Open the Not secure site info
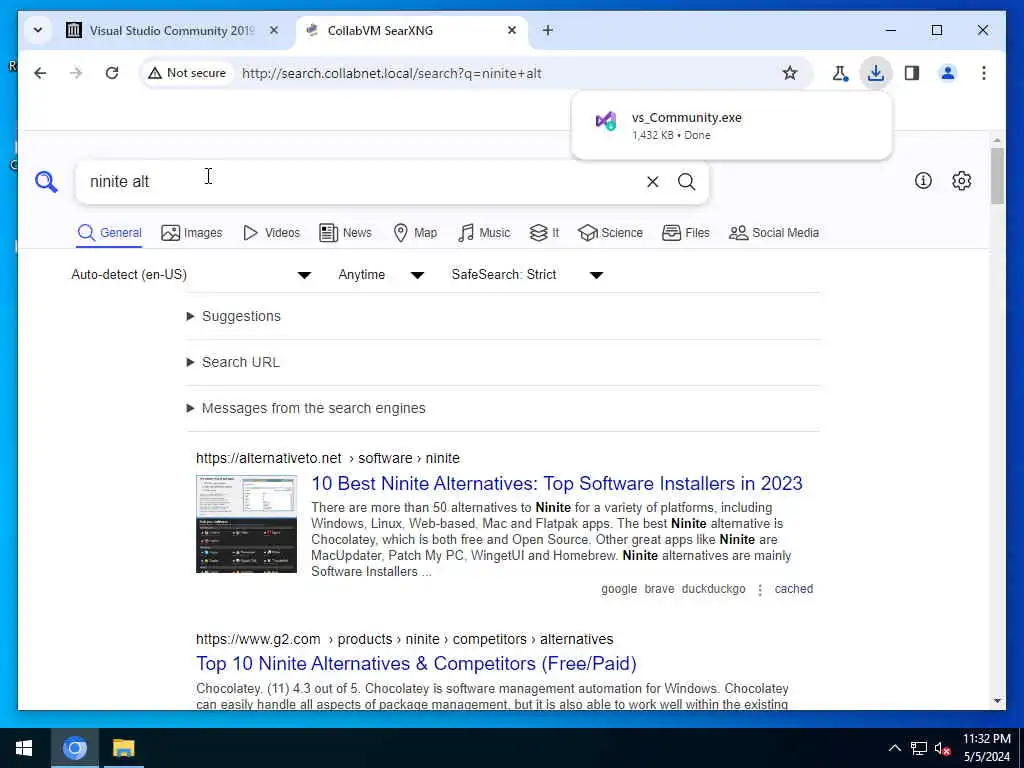 [x=188, y=73]
